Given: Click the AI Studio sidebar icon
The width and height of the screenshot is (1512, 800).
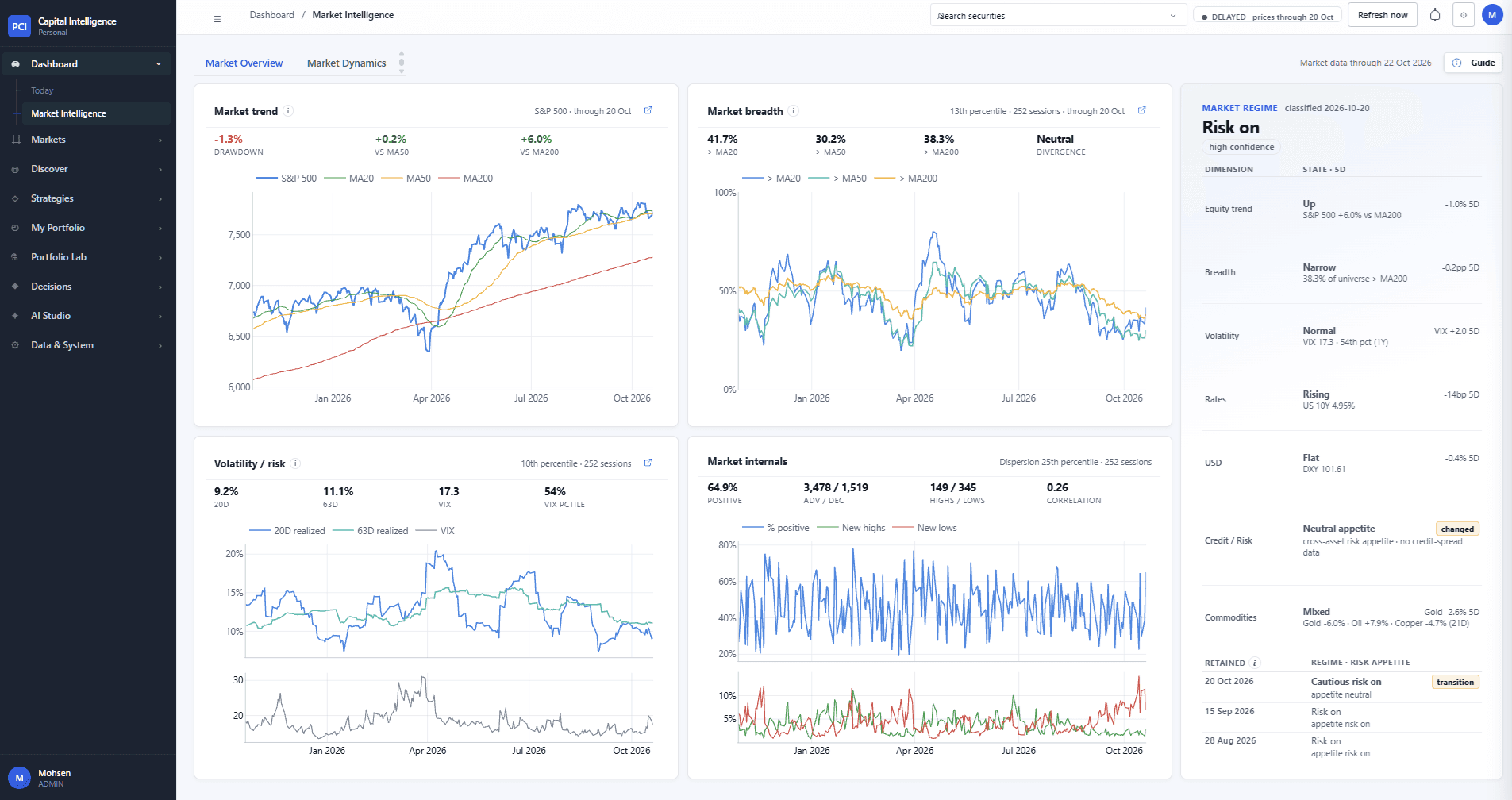Looking at the screenshot, I should tap(16, 316).
